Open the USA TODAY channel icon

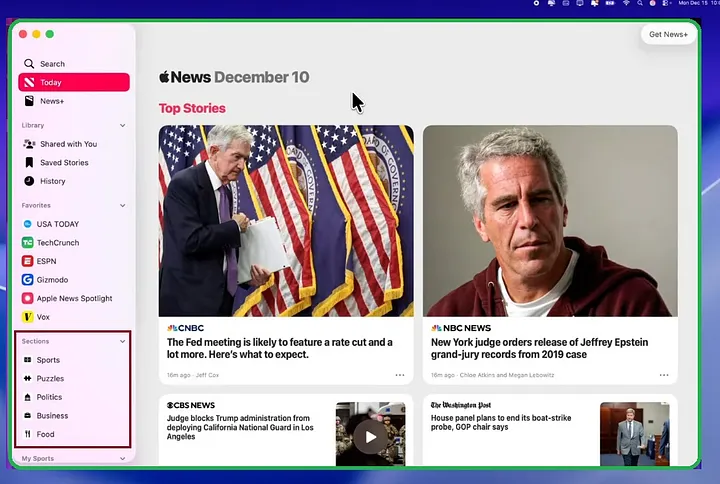point(28,224)
